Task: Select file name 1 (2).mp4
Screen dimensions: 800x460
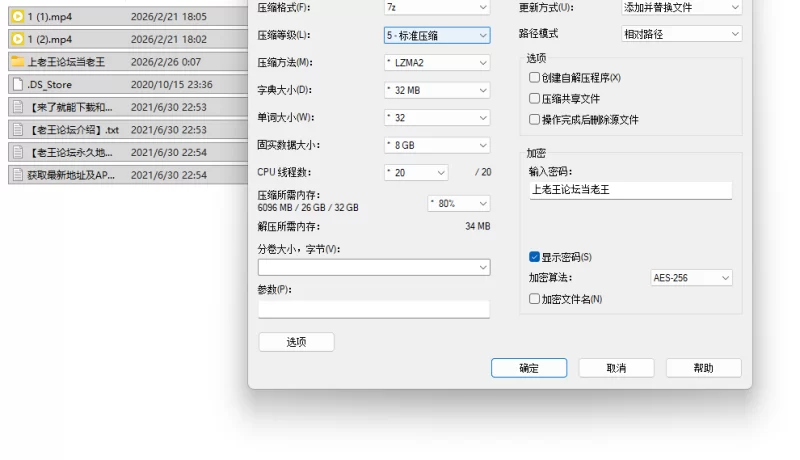Action: pos(50,39)
